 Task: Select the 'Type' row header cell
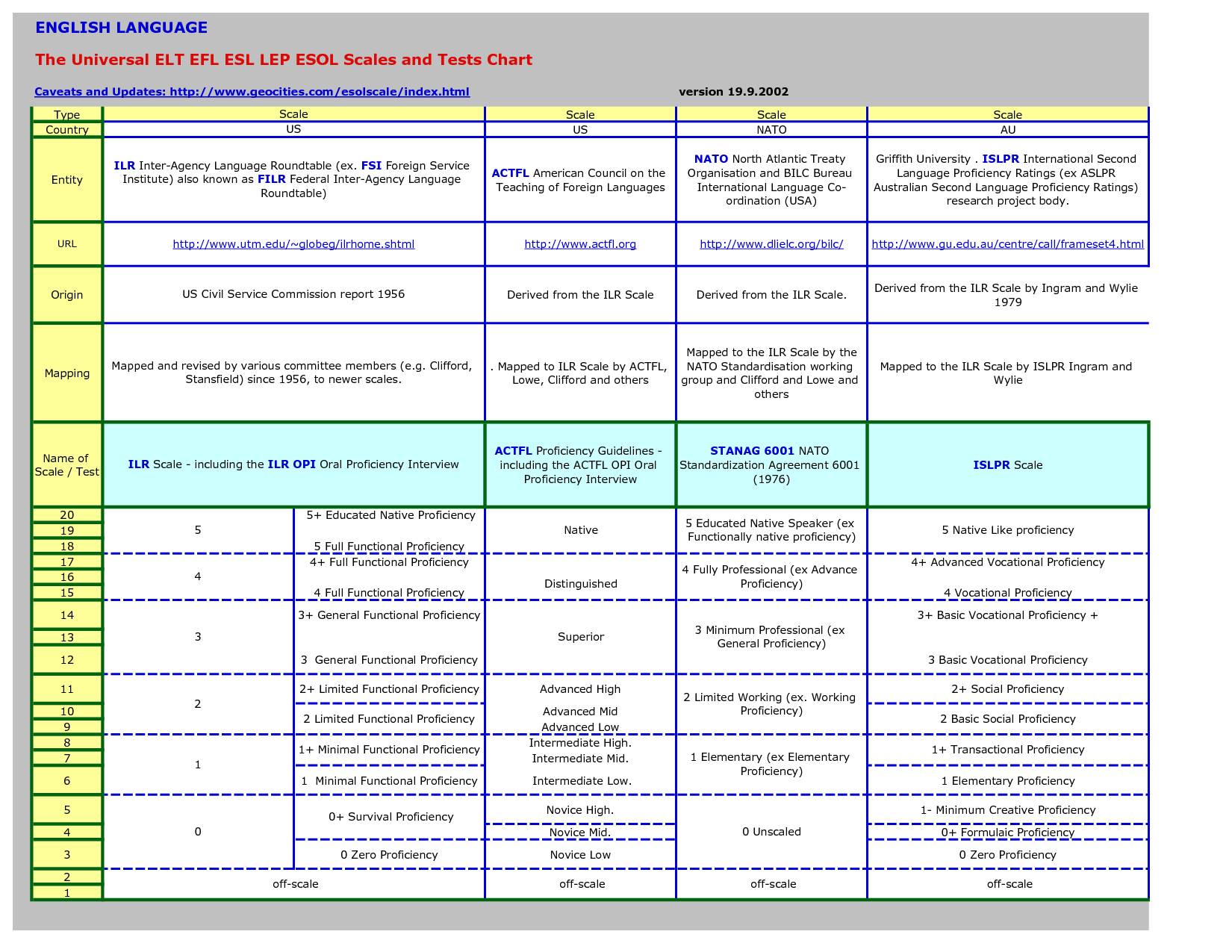point(67,114)
